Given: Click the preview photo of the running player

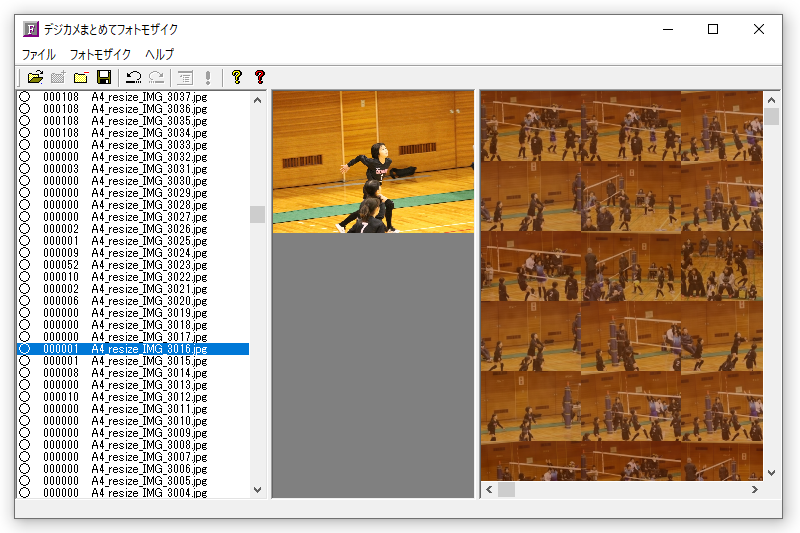Looking at the screenshot, I should [x=373, y=162].
